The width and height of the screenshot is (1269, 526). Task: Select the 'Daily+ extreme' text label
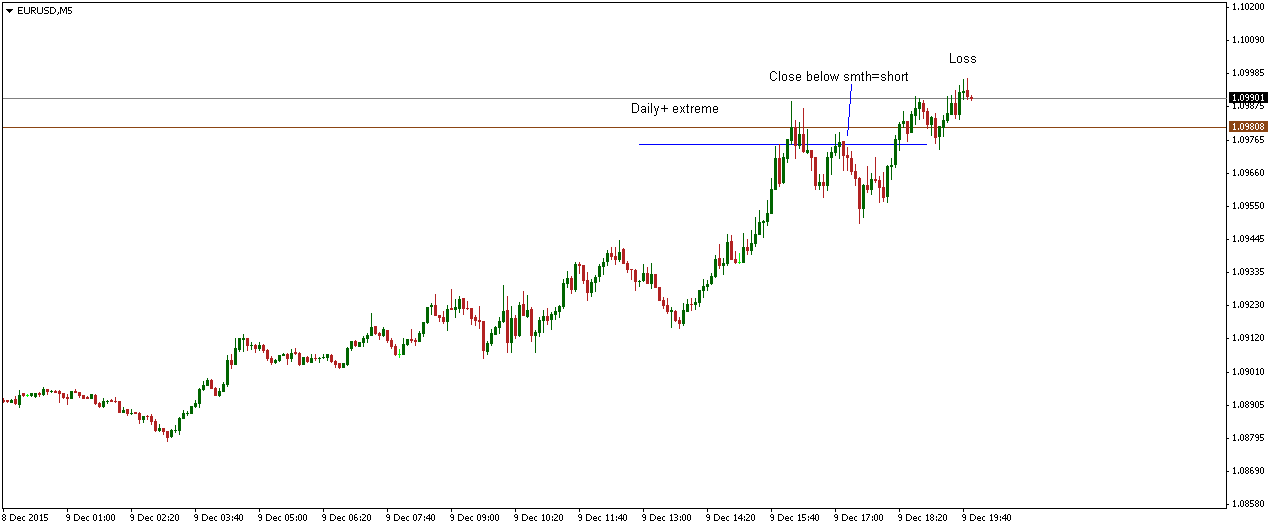point(674,108)
